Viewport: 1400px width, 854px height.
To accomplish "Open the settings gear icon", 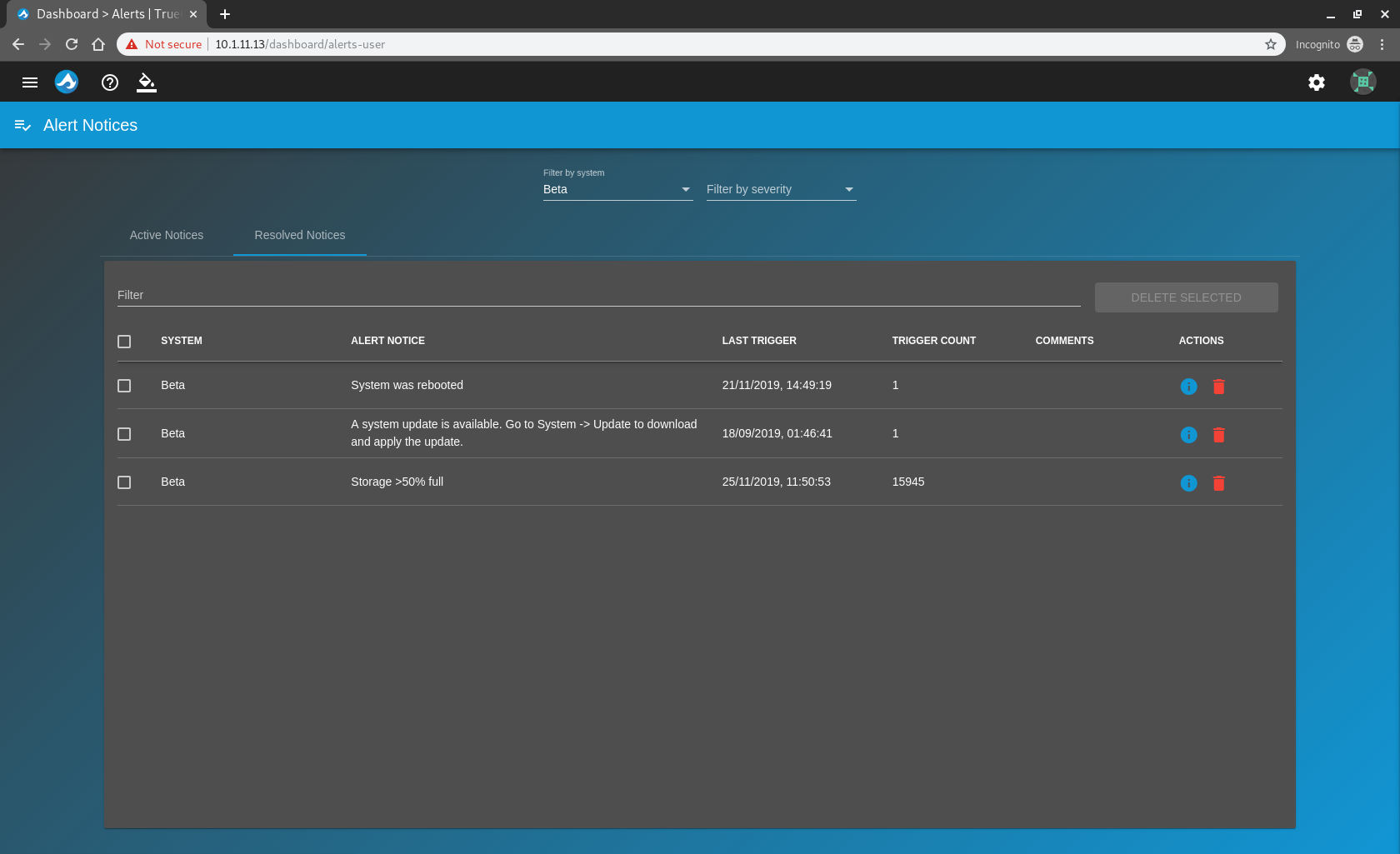I will click(1317, 82).
